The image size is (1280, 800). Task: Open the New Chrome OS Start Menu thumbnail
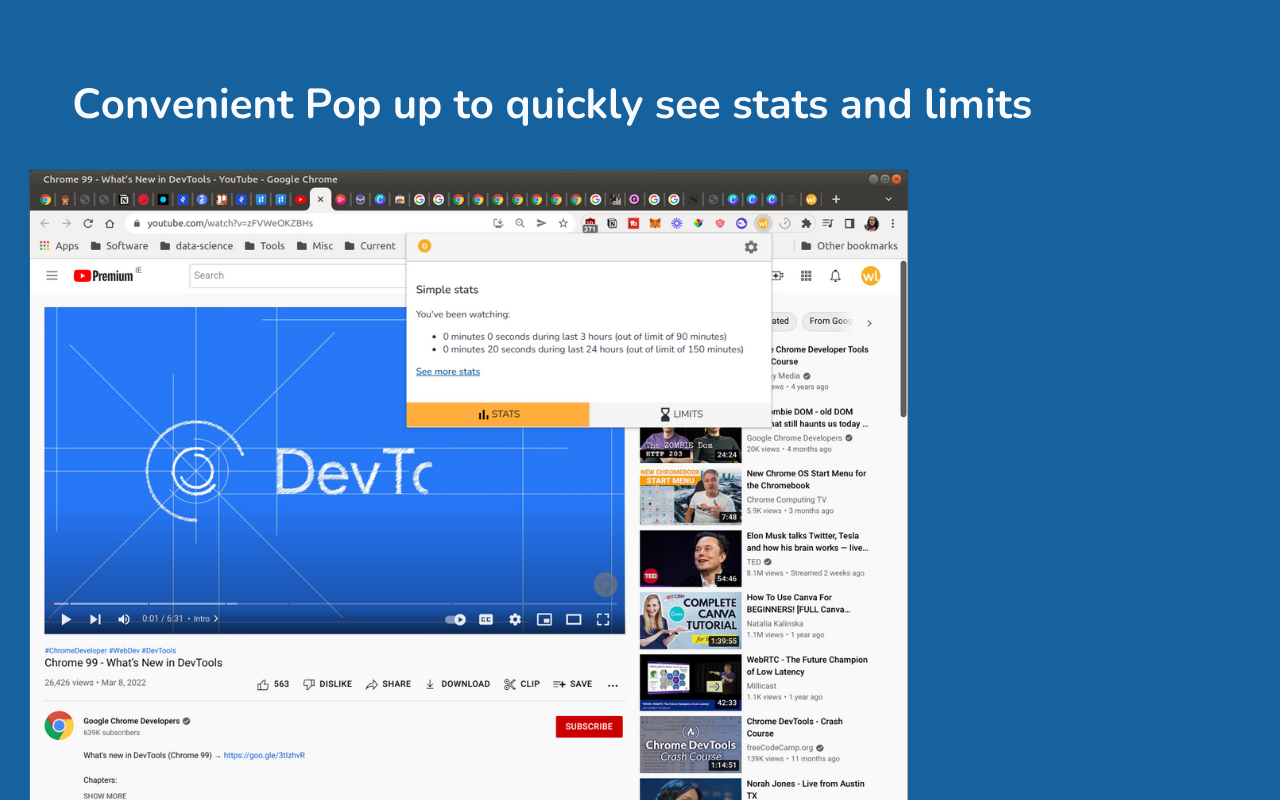[x=690, y=496]
